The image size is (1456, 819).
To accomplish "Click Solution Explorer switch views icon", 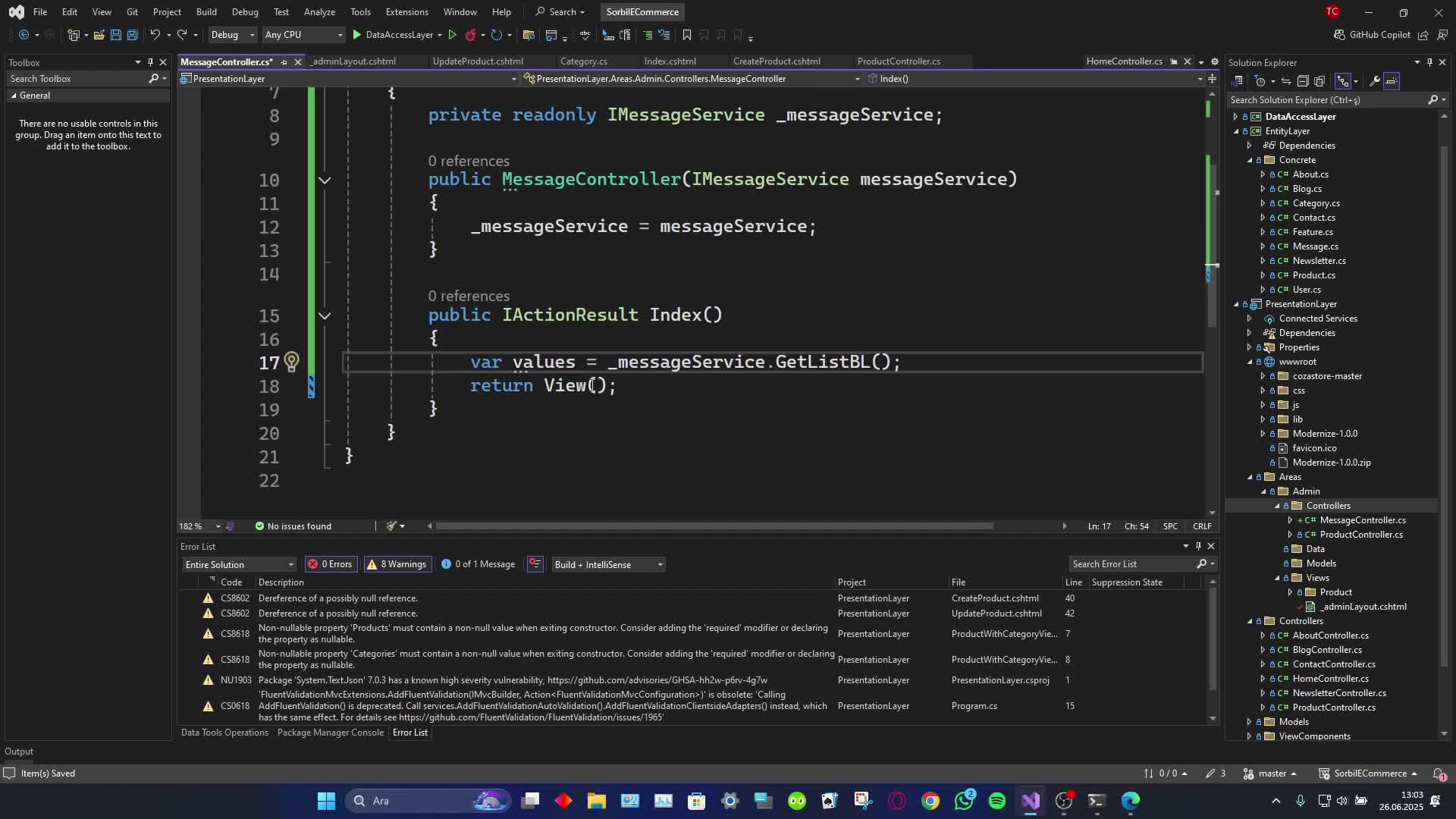I will [1238, 81].
